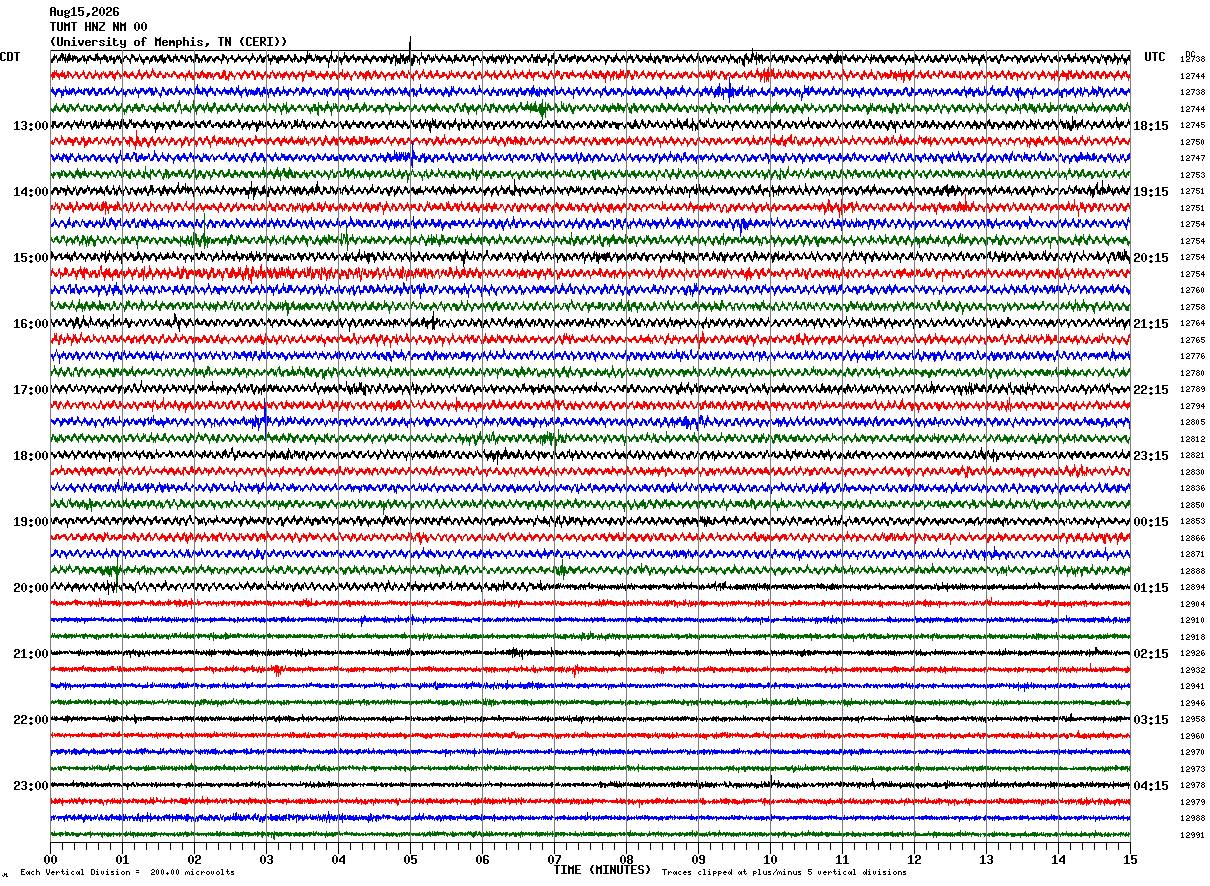1210x886 pixels.
Task: Select the 21:00 CDT time label
Action: (30, 654)
